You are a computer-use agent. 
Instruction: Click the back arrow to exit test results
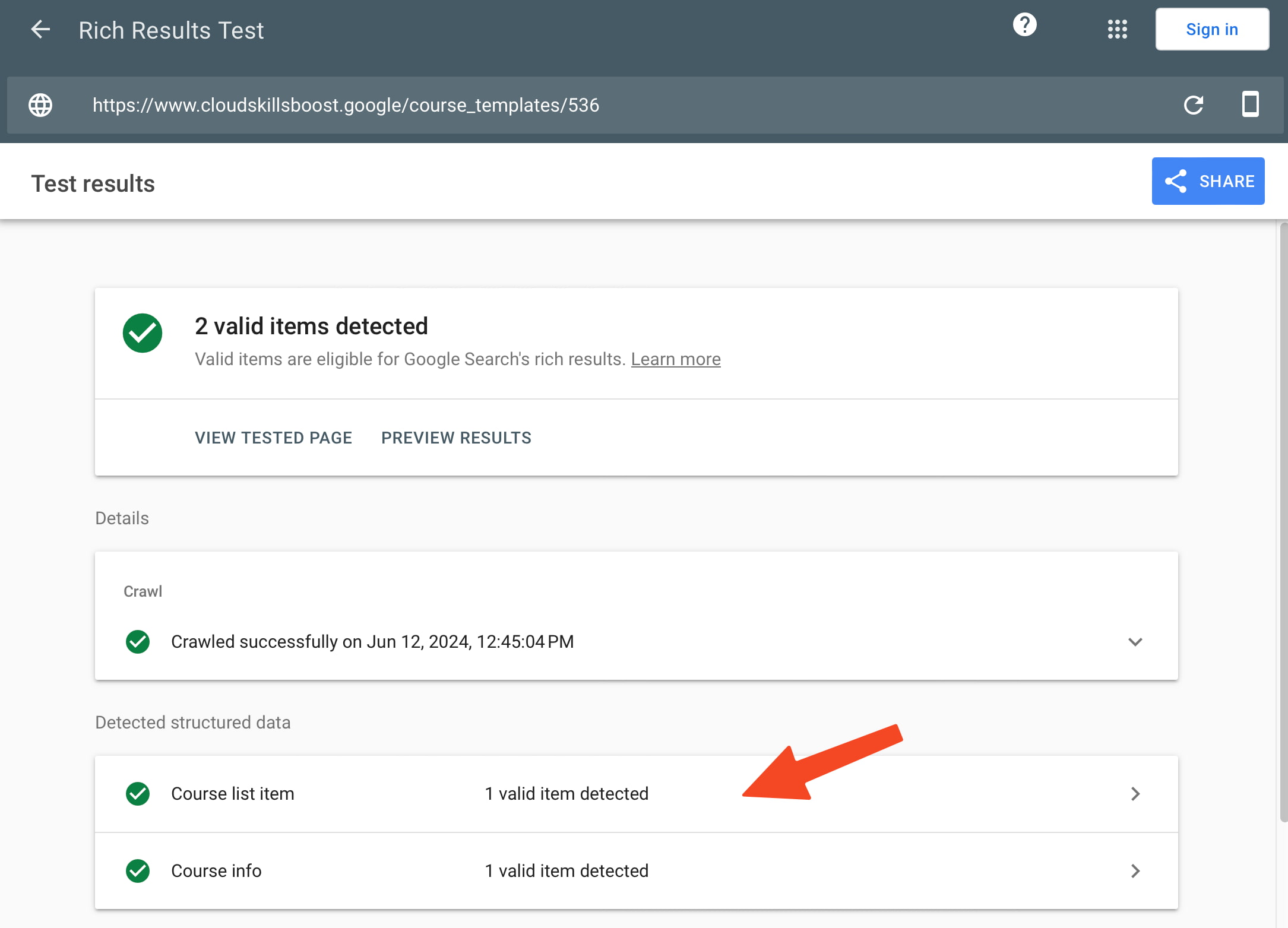[40, 29]
